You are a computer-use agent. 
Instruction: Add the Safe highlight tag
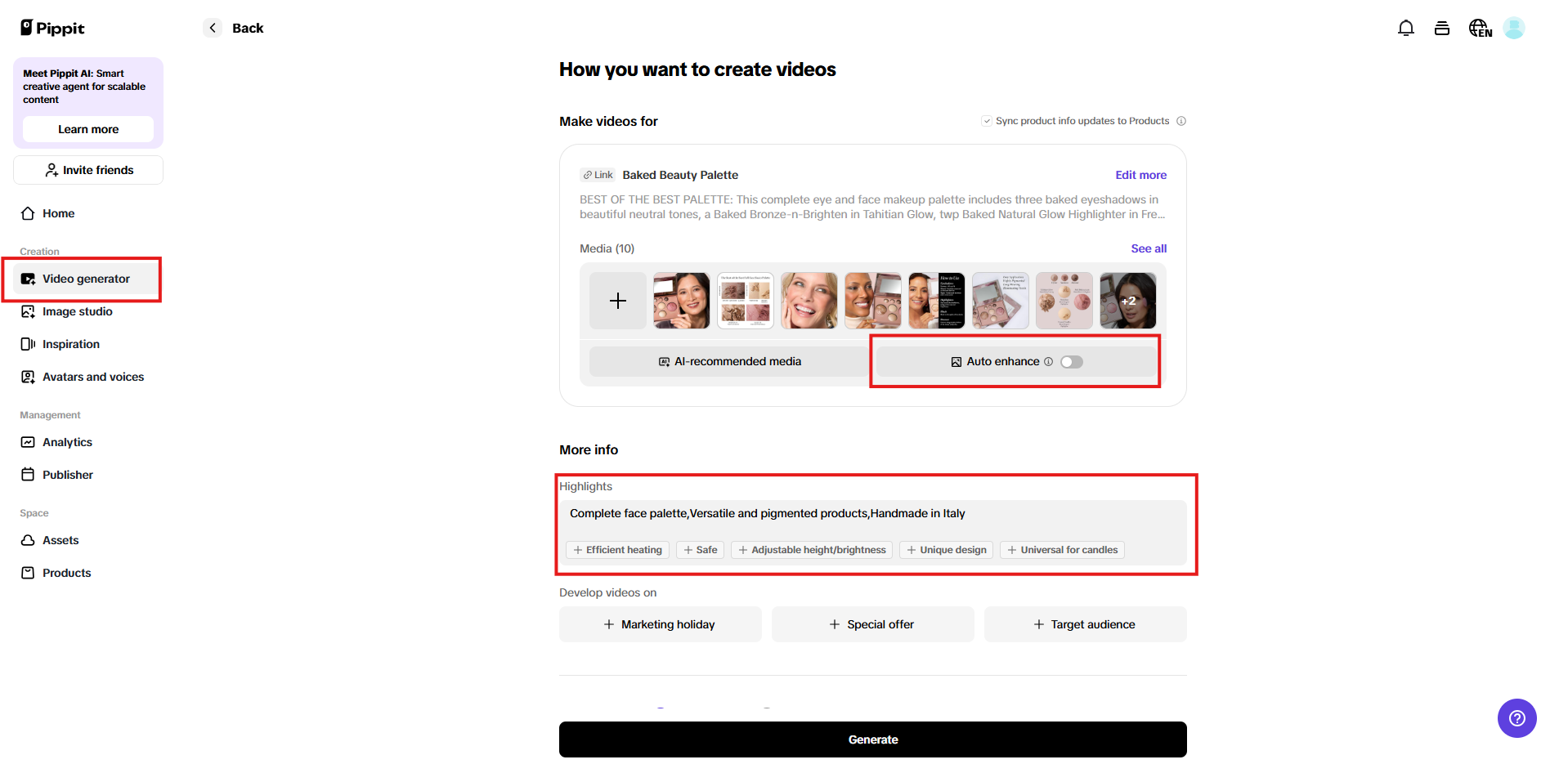click(x=700, y=549)
